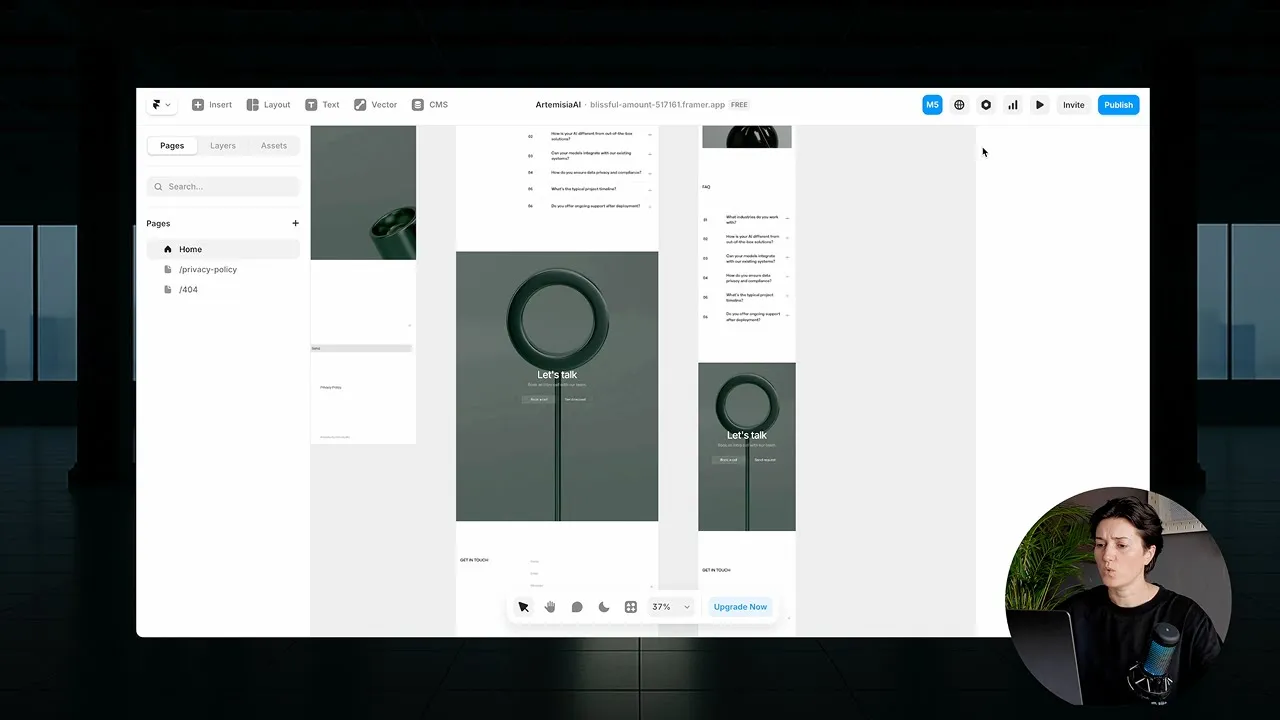The width and height of the screenshot is (1280, 720).
Task: Expand mobile FAQ 'What's the typical project timeline?'
Action: (746, 297)
